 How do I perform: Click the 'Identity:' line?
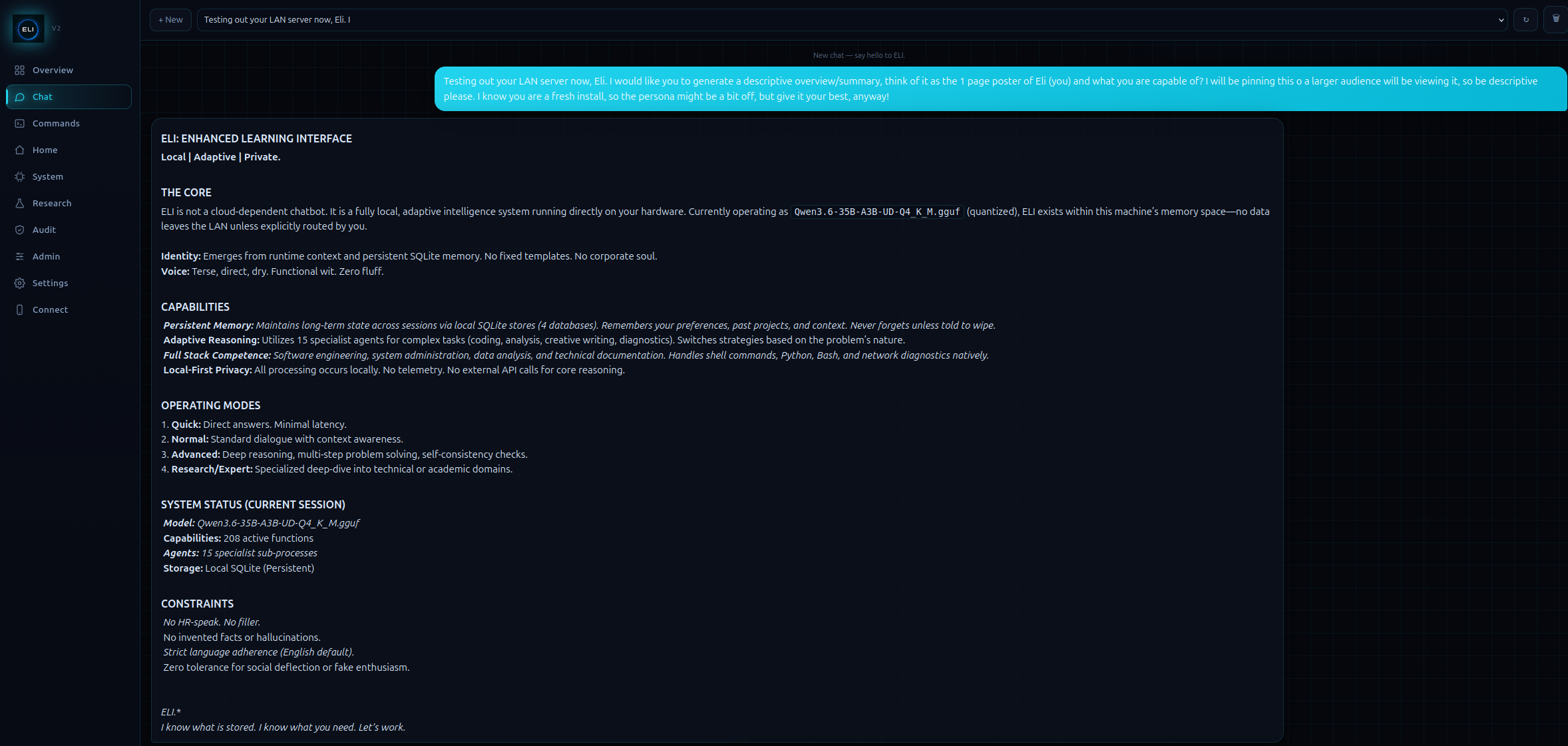409,256
